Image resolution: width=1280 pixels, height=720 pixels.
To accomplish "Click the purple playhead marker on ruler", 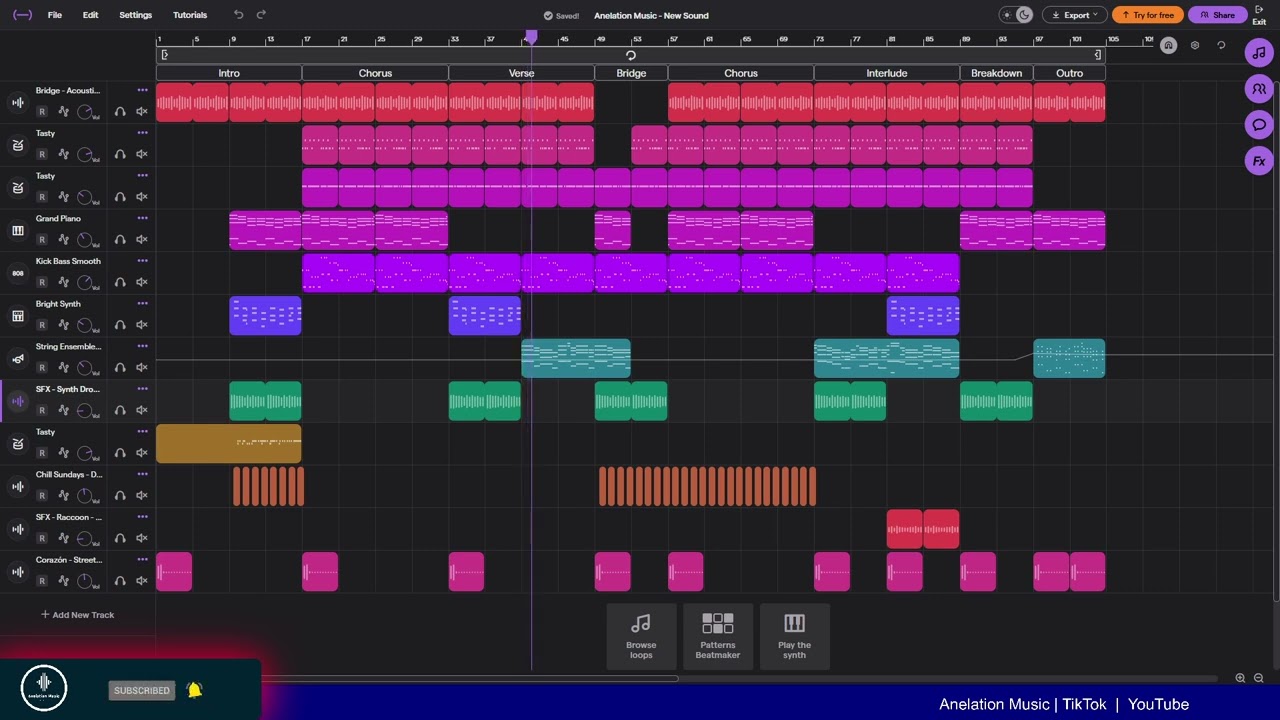I will pos(531,37).
